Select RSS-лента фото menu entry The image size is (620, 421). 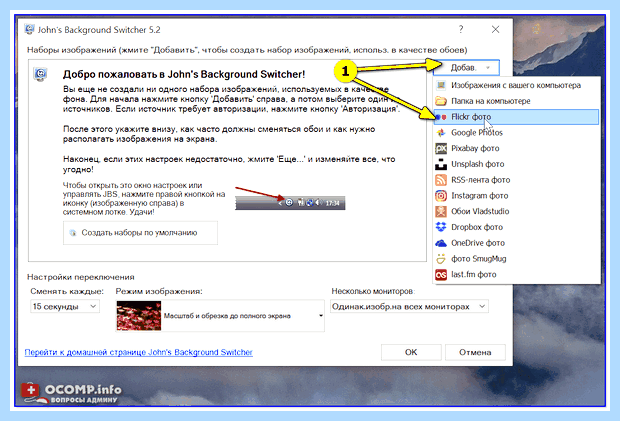(x=516, y=180)
